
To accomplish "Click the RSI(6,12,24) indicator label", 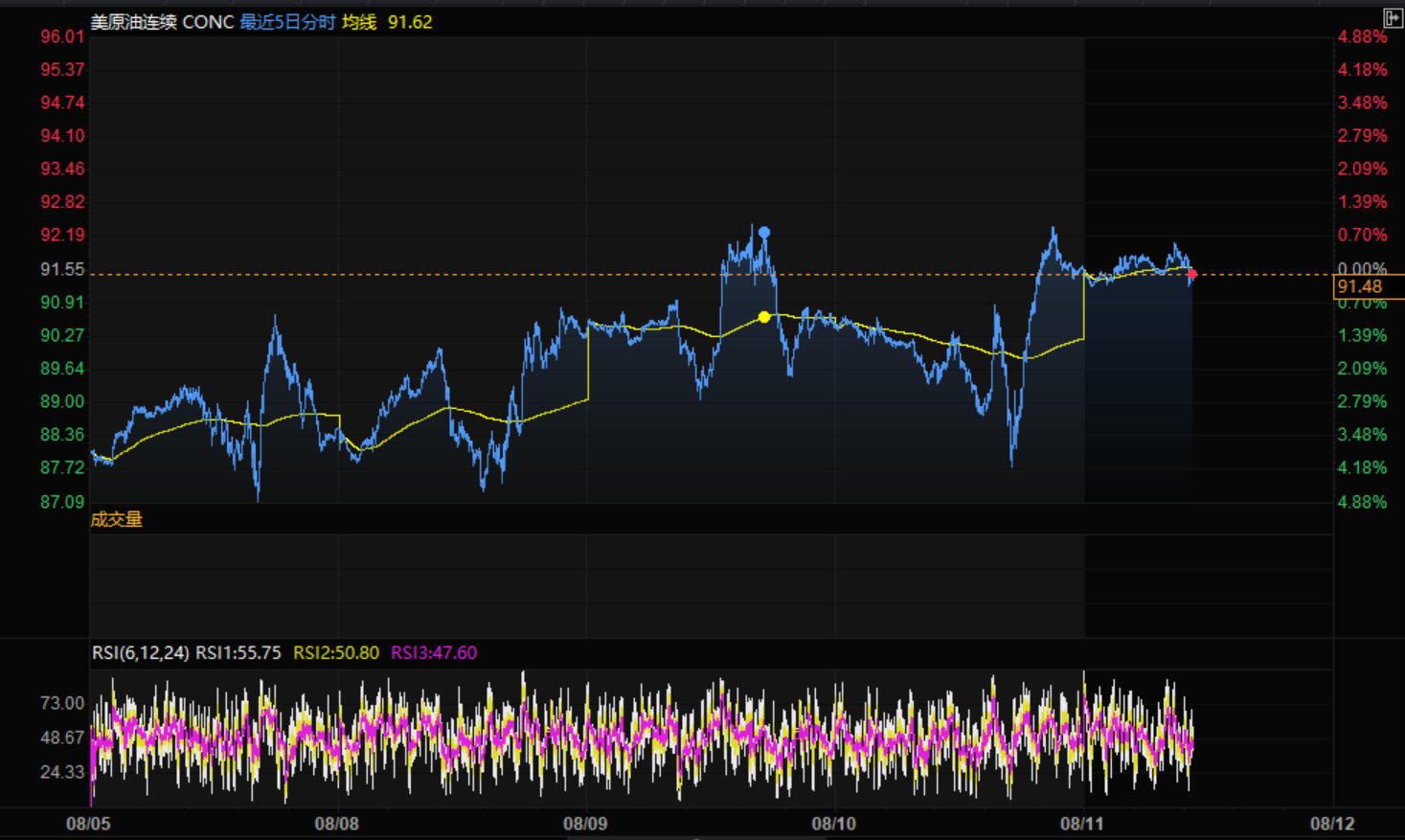I will coord(141,653).
